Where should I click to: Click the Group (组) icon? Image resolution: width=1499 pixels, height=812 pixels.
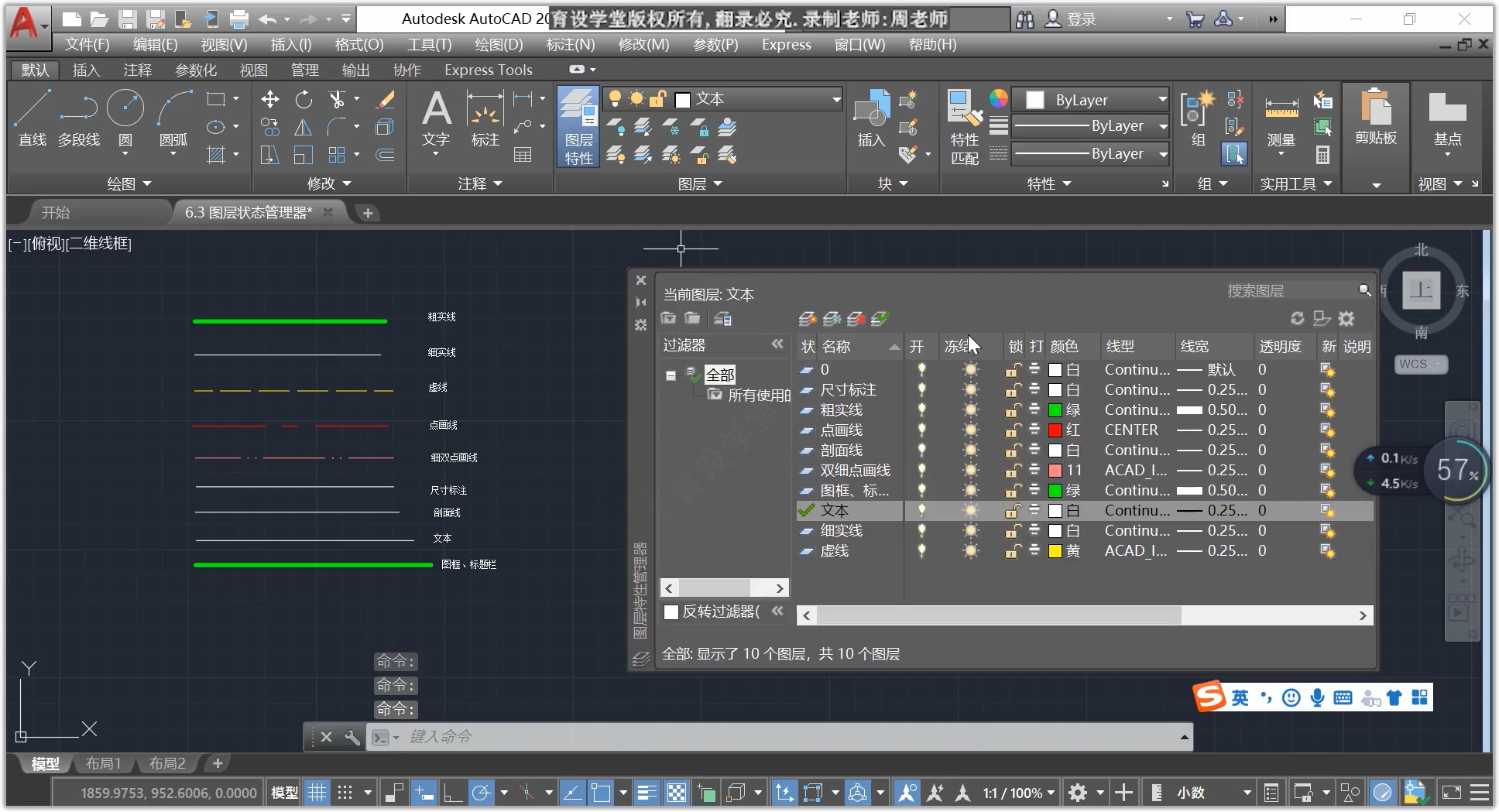point(1198,118)
